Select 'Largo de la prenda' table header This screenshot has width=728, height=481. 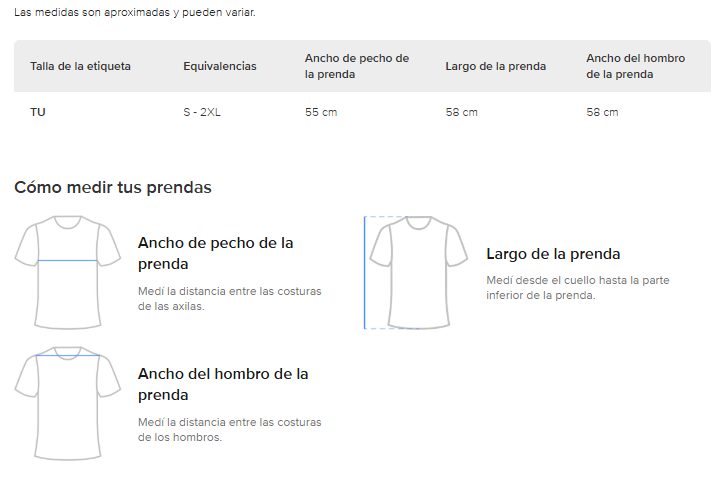(x=495, y=66)
